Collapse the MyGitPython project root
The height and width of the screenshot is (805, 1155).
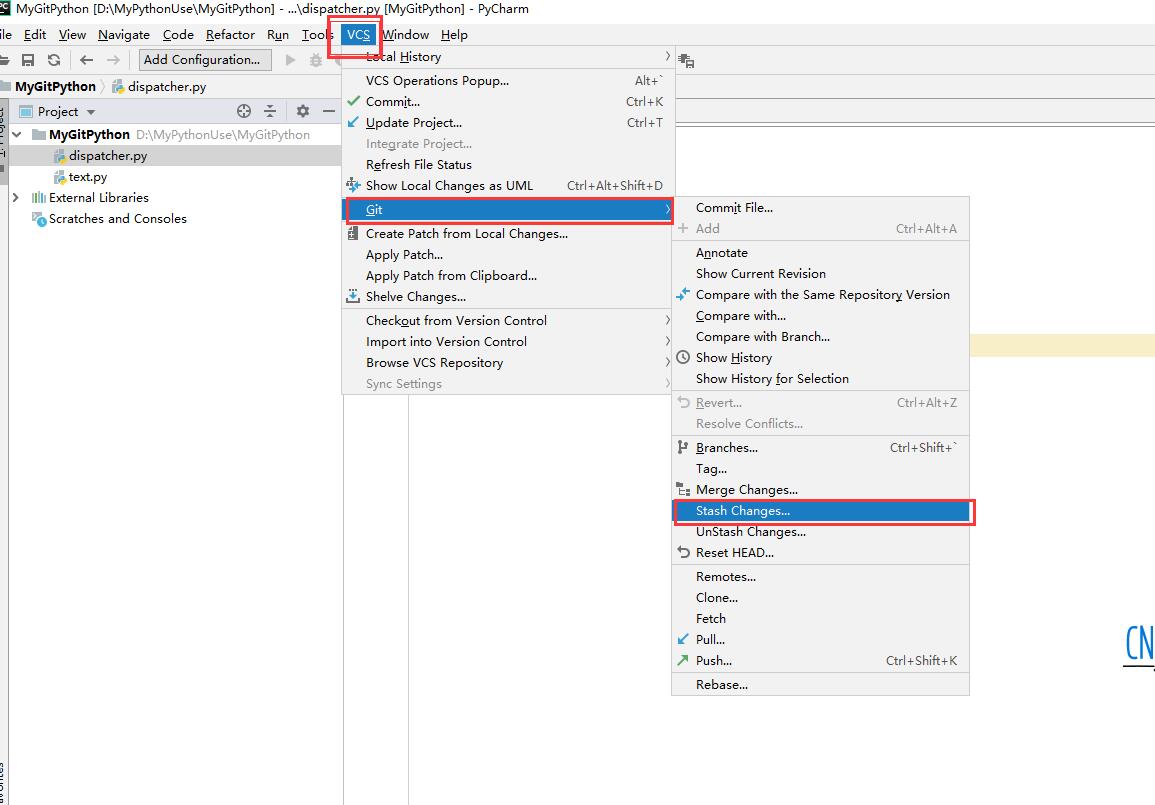[16, 135]
